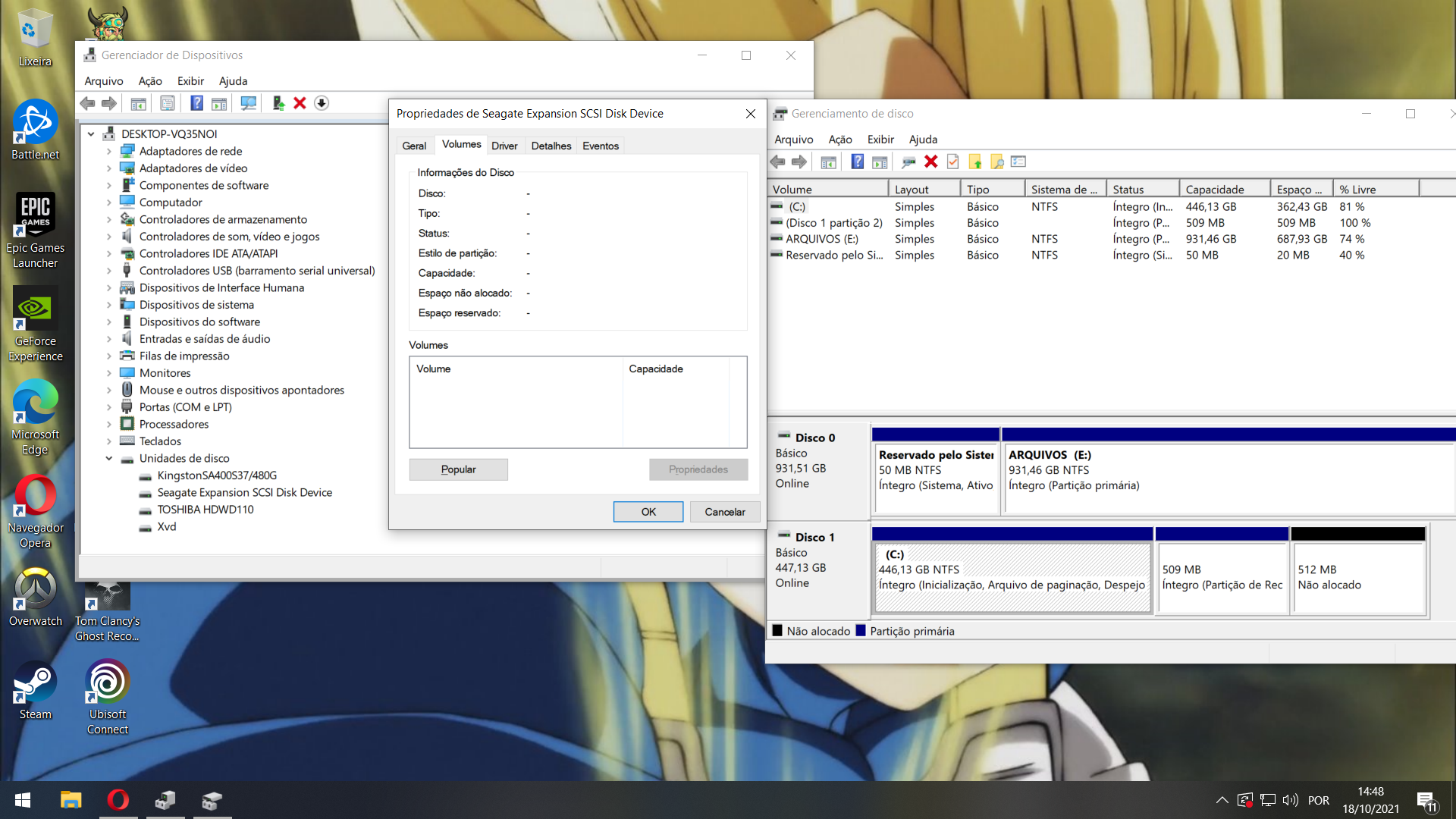Switch to the Eventos tab
The height and width of the screenshot is (819, 1456).
click(x=601, y=146)
